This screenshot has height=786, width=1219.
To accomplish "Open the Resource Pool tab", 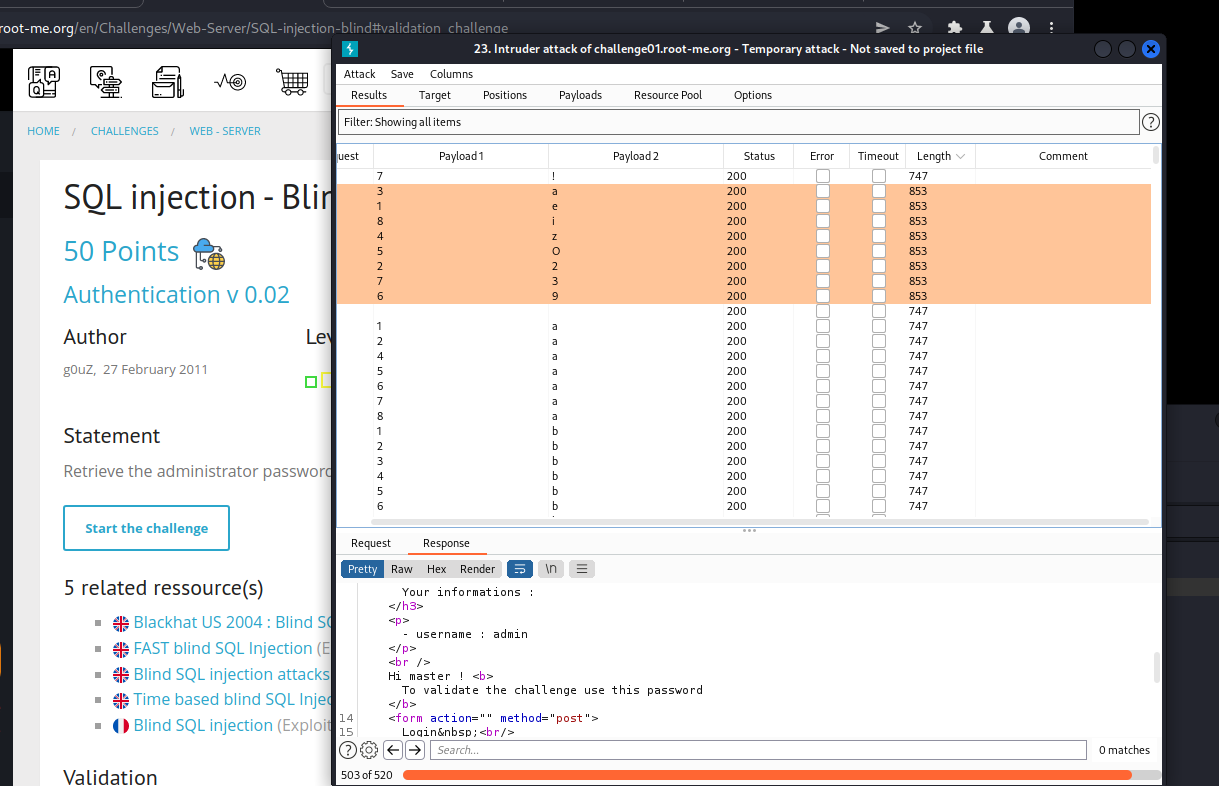I will (x=668, y=95).
